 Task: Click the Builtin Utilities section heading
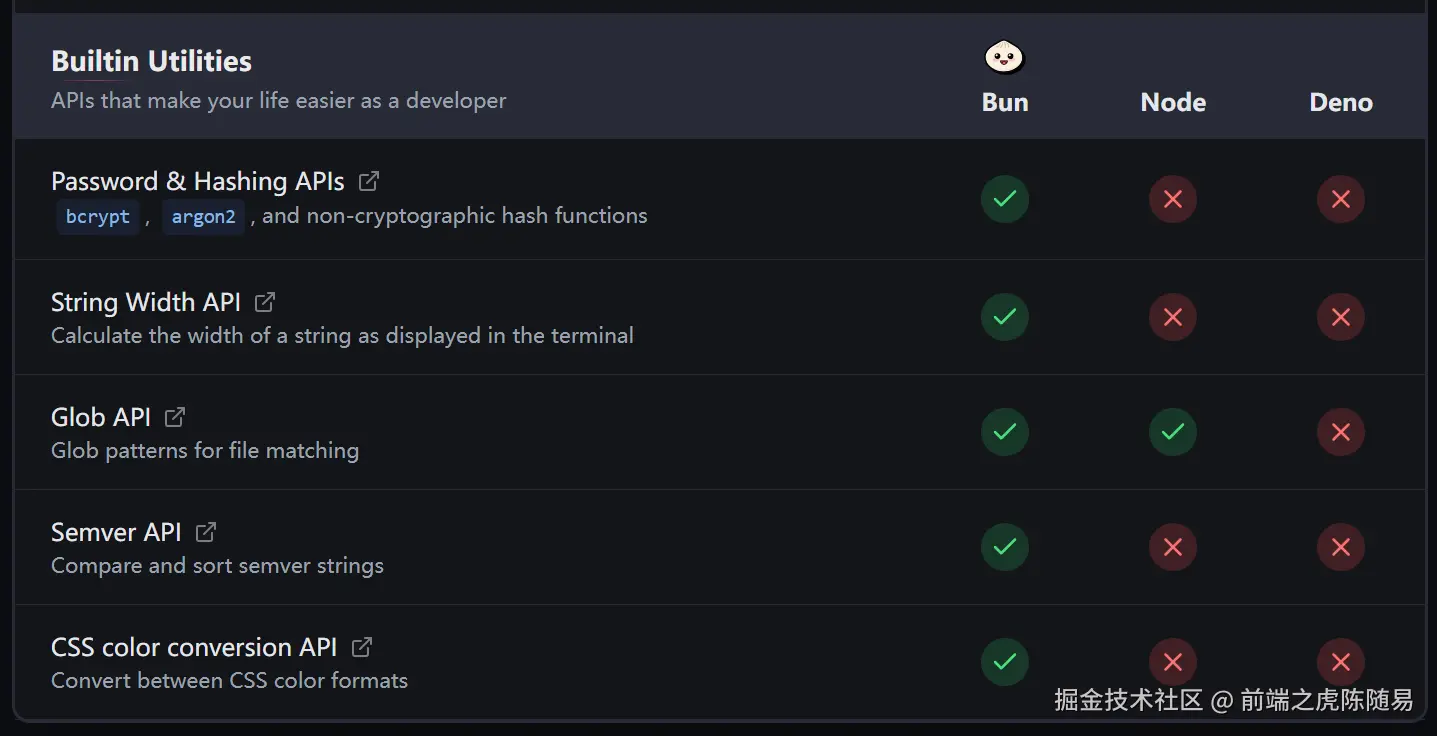pos(151,61)
